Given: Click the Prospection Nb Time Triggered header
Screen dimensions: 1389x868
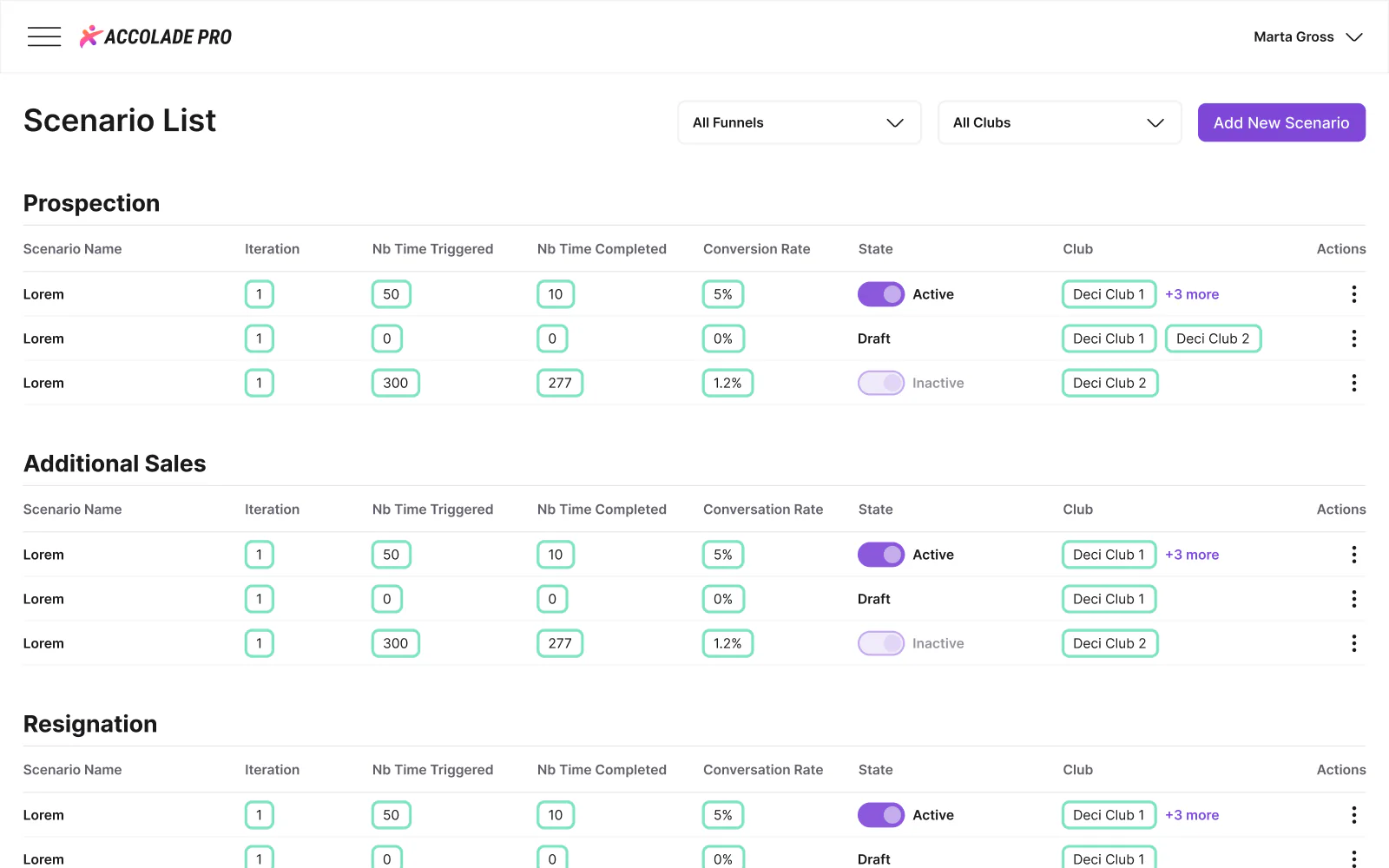Looking at the screenshot, I should tap(432, 249).
